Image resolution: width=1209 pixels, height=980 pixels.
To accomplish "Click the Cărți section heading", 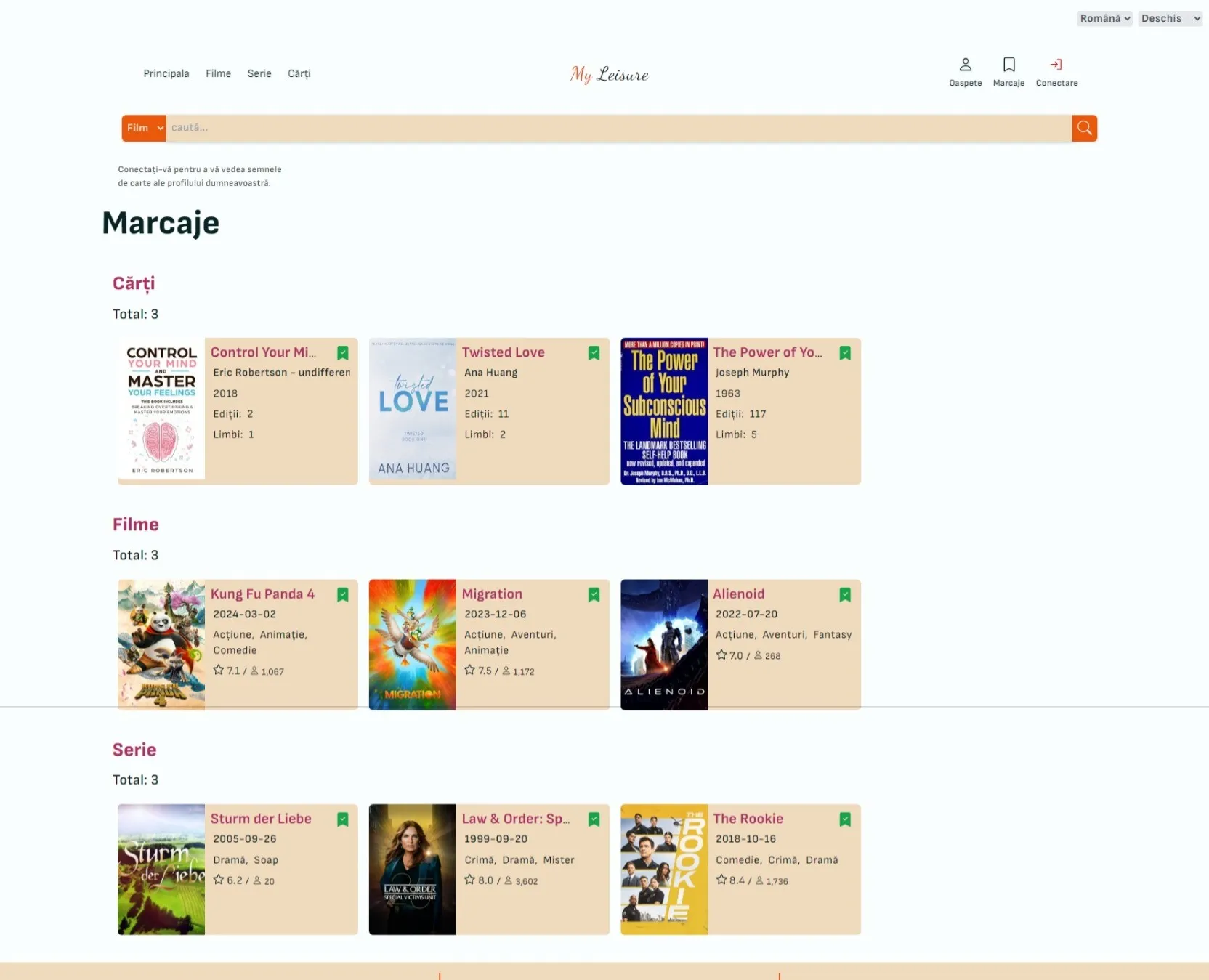I will tap(134, 283).
